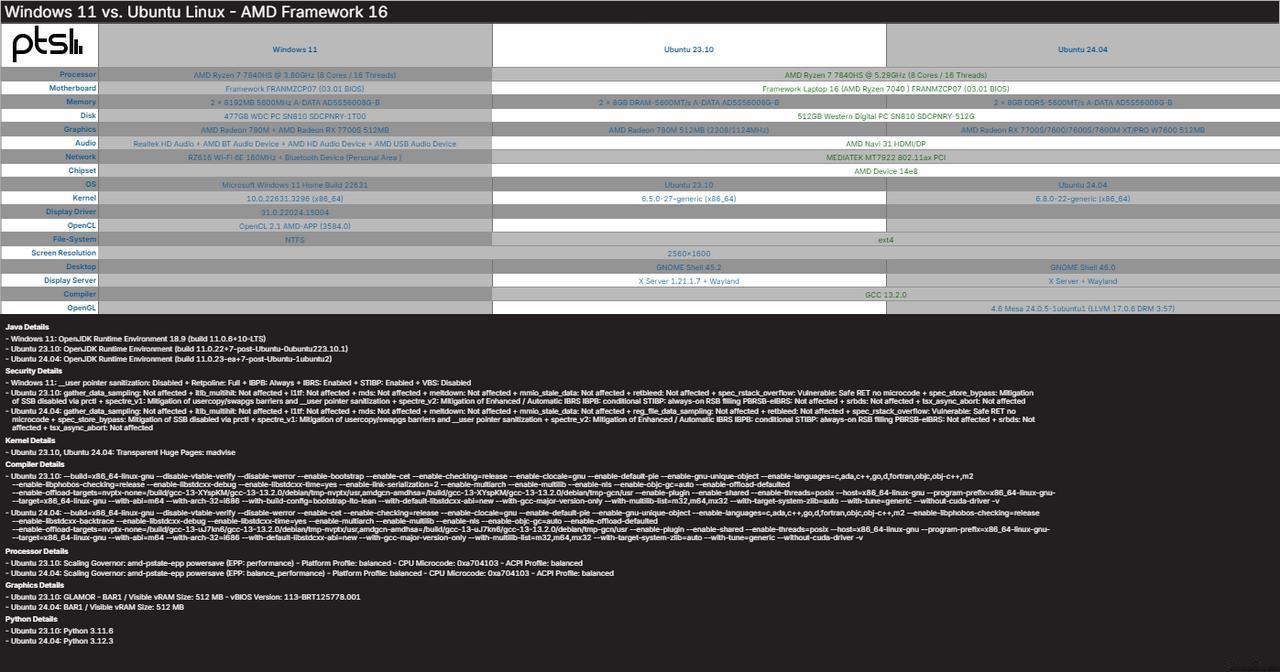This screenshot has width=1280, height=672.
Task: Click the PTS logo icon
Action: click(x=48, y=45)
